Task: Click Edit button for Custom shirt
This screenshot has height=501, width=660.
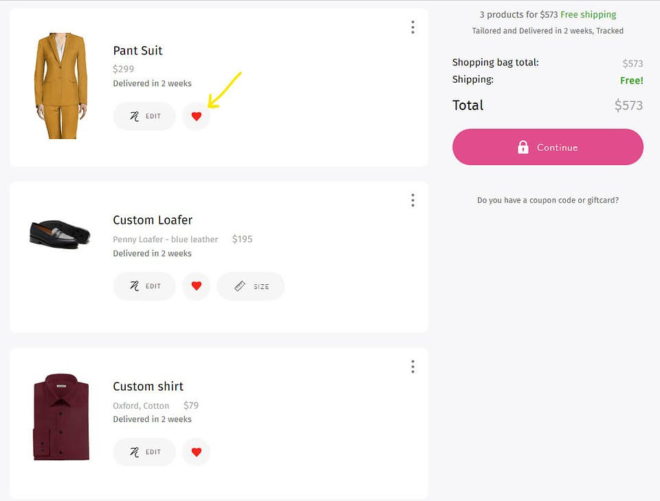Action: (x=144, y=452)
